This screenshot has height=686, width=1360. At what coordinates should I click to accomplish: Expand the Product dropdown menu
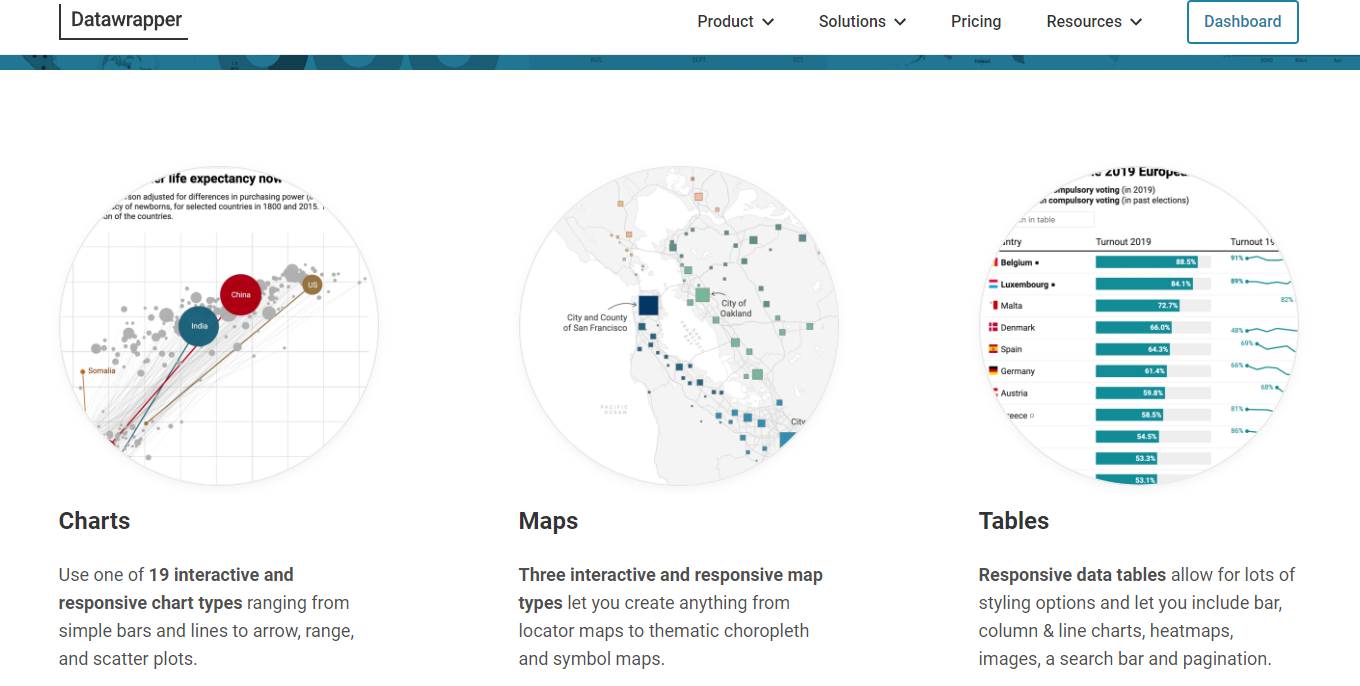pyautogui.click(x=735, y=22)
